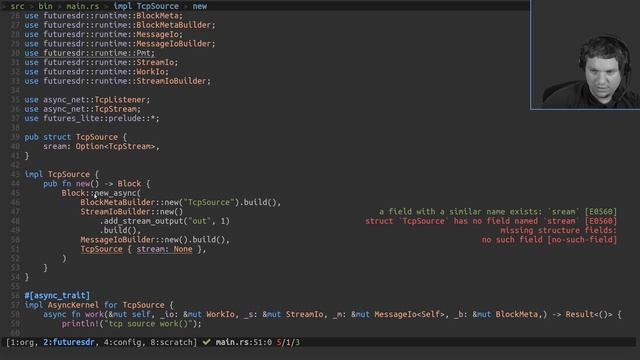
Task: Select the 4:config workspace in status bar
Action: point(122,342)
